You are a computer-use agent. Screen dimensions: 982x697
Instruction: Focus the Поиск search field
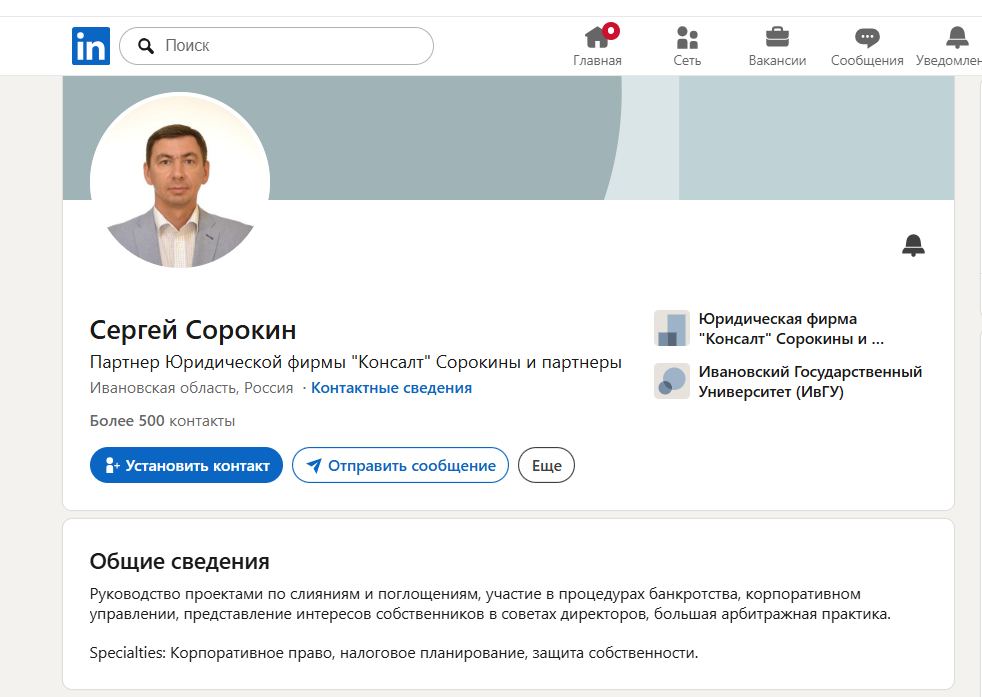point(276,46)
